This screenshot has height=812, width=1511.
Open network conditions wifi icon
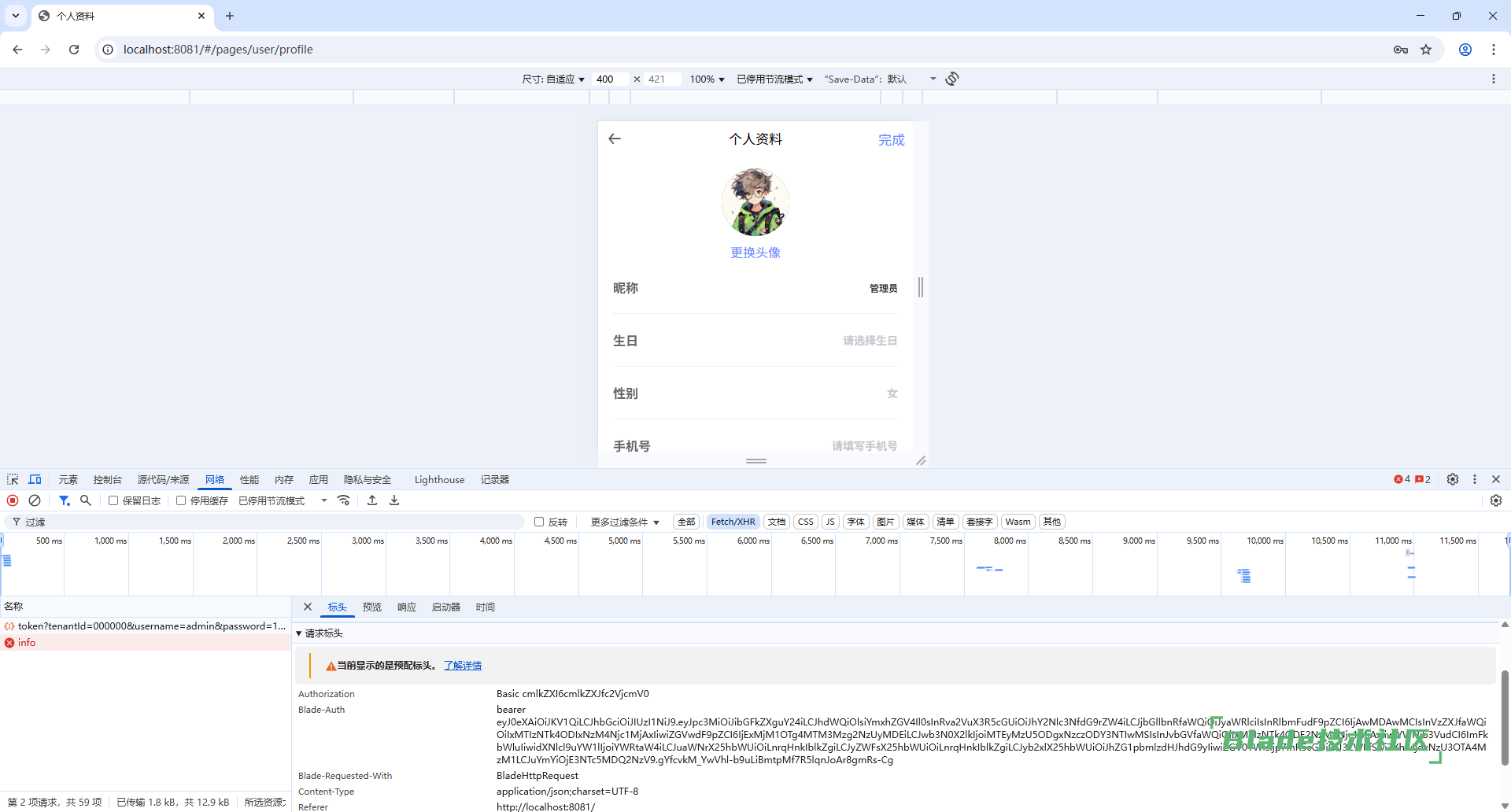click(x=344, y=500)
